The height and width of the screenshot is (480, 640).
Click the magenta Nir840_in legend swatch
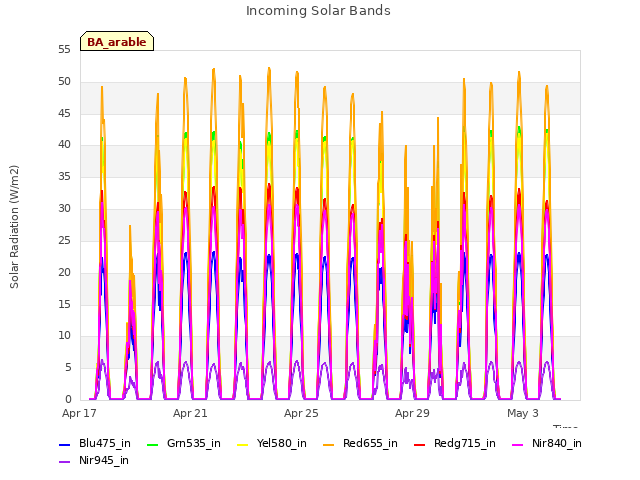(x=518, y=444)
